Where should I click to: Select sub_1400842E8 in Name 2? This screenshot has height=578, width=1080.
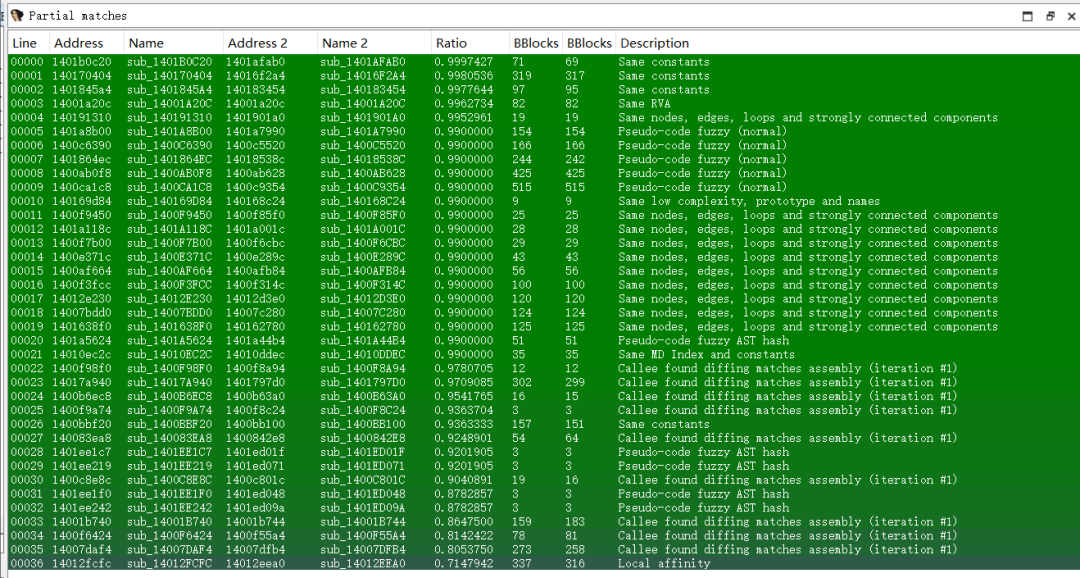363,438
